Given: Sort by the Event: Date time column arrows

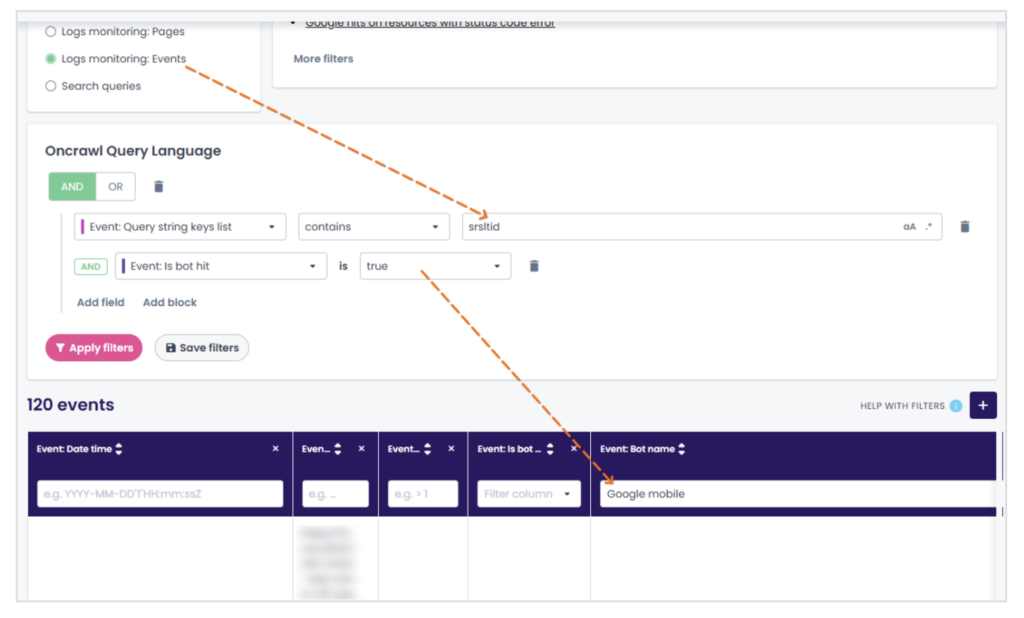Looking at the screenshot, I should tap(120, 448).
